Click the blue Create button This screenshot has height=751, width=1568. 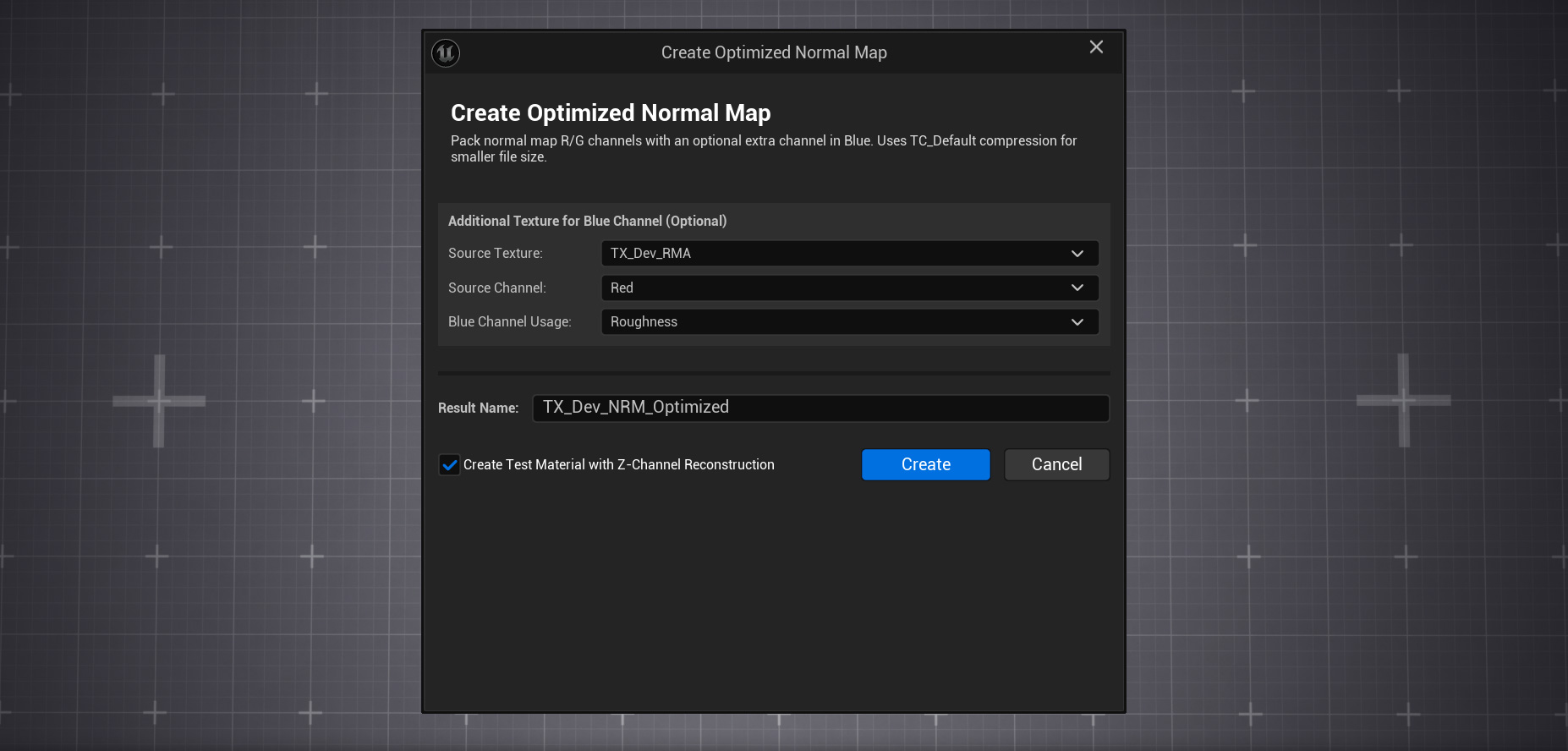(x=926, y=464)
